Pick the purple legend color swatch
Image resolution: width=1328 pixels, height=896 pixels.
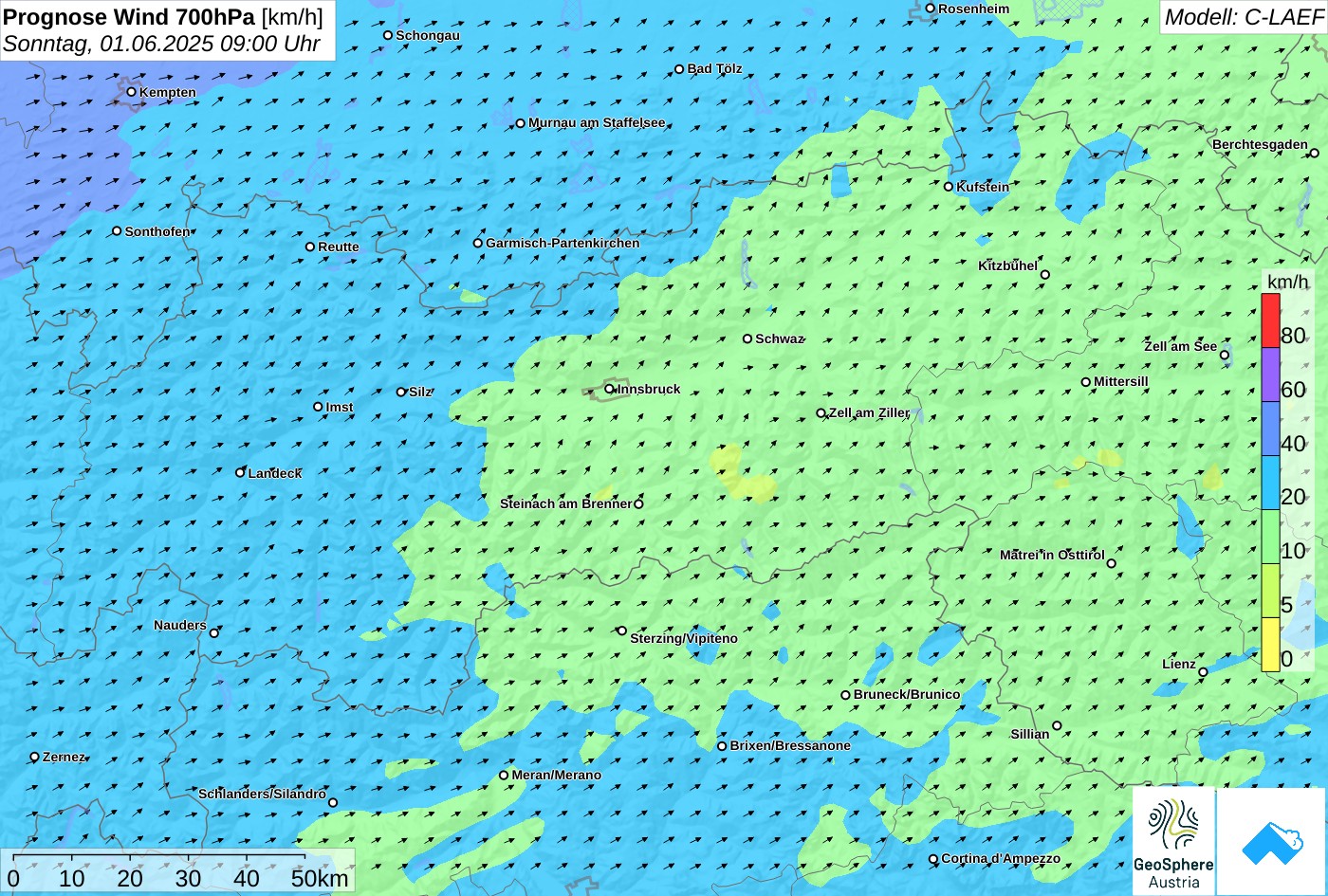1270,375
